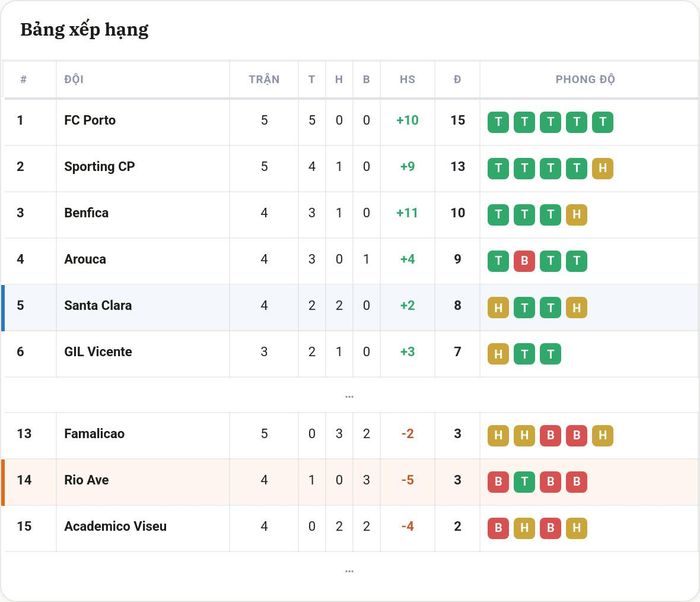700x602 pixels.
Task: Expand hidden rows between GIL Vicente and Famalicao
Action: [x=349, y=396]
